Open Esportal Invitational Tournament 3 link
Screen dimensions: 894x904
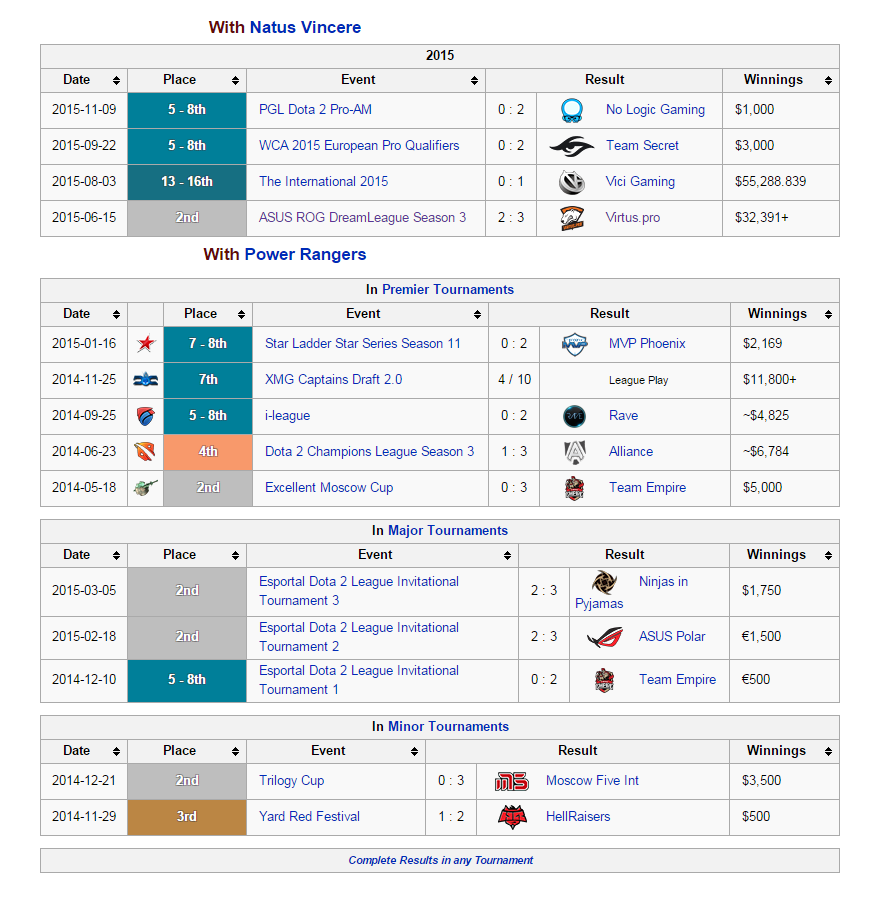click(359, 591)
